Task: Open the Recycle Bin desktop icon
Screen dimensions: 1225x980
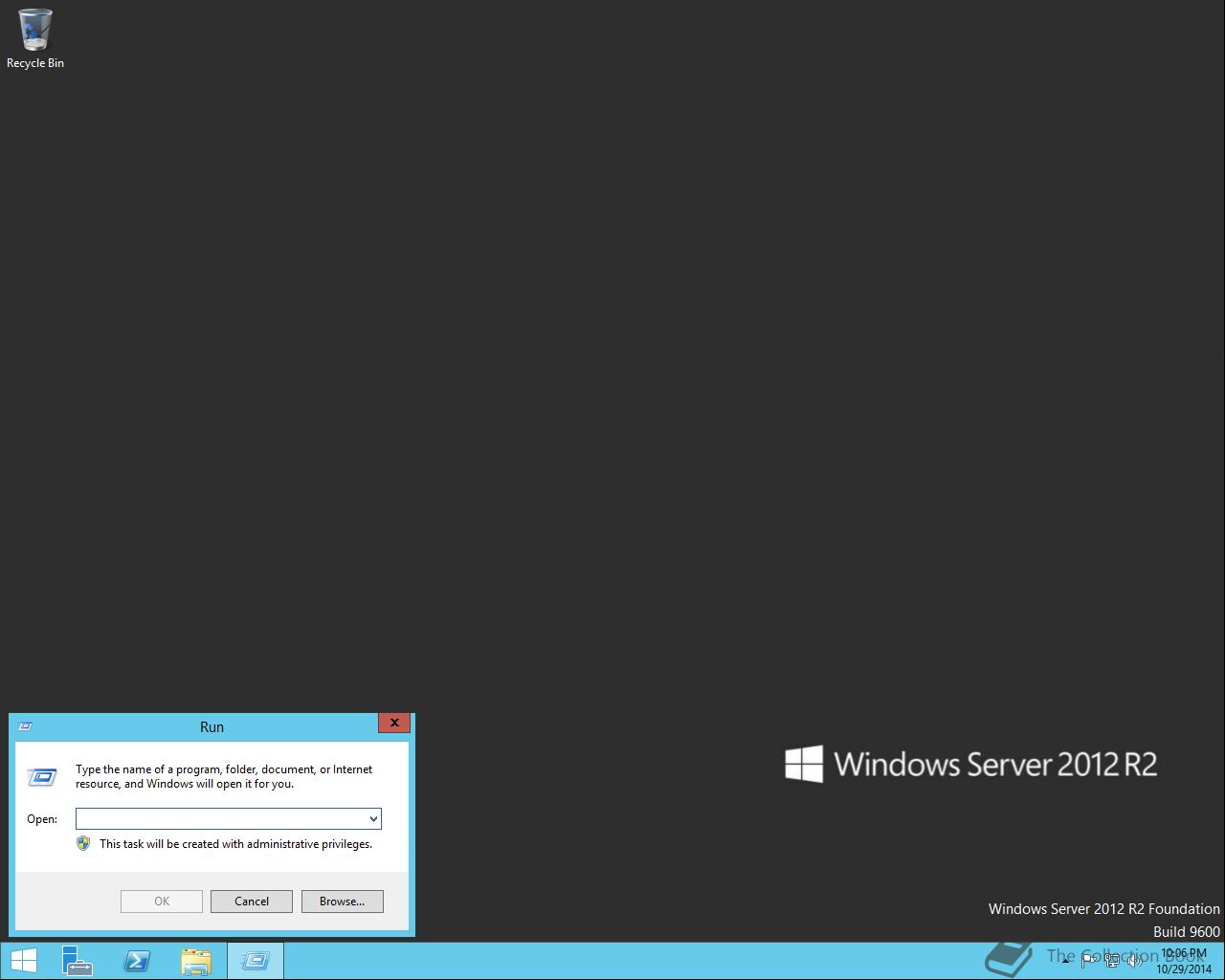Action: pos(35,38)
